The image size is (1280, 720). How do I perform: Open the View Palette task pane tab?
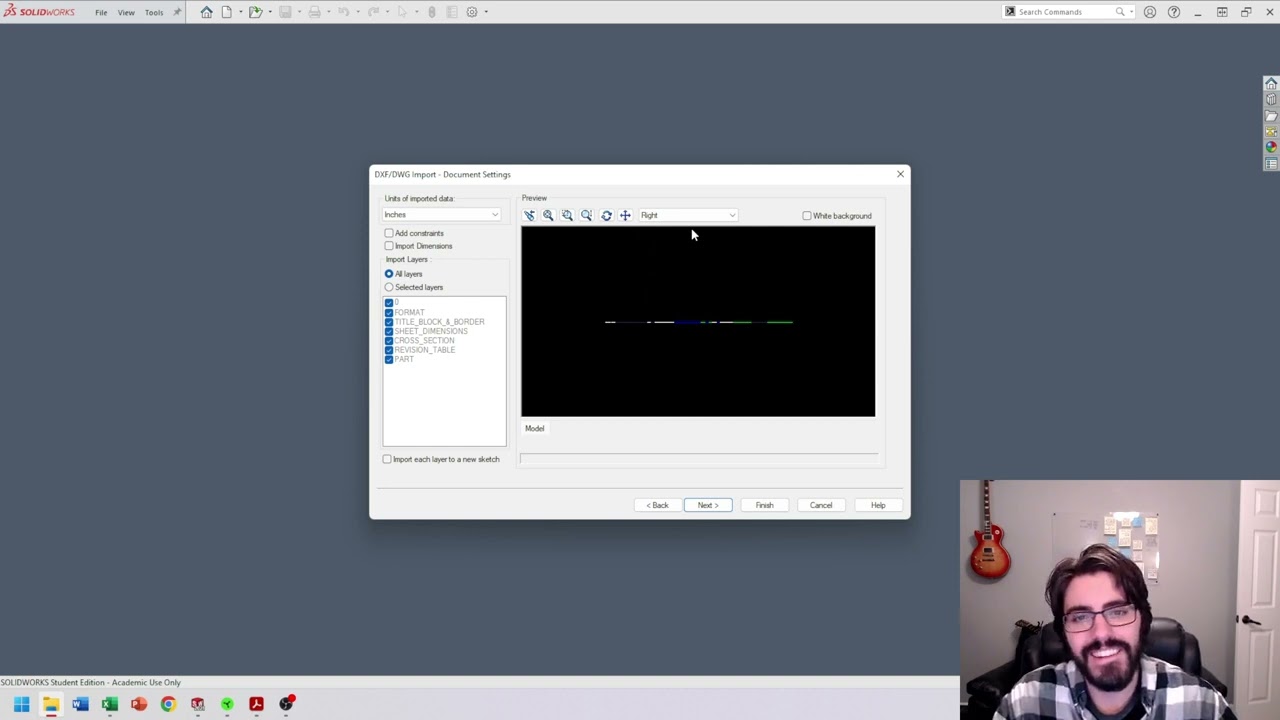click(1271, 132)
